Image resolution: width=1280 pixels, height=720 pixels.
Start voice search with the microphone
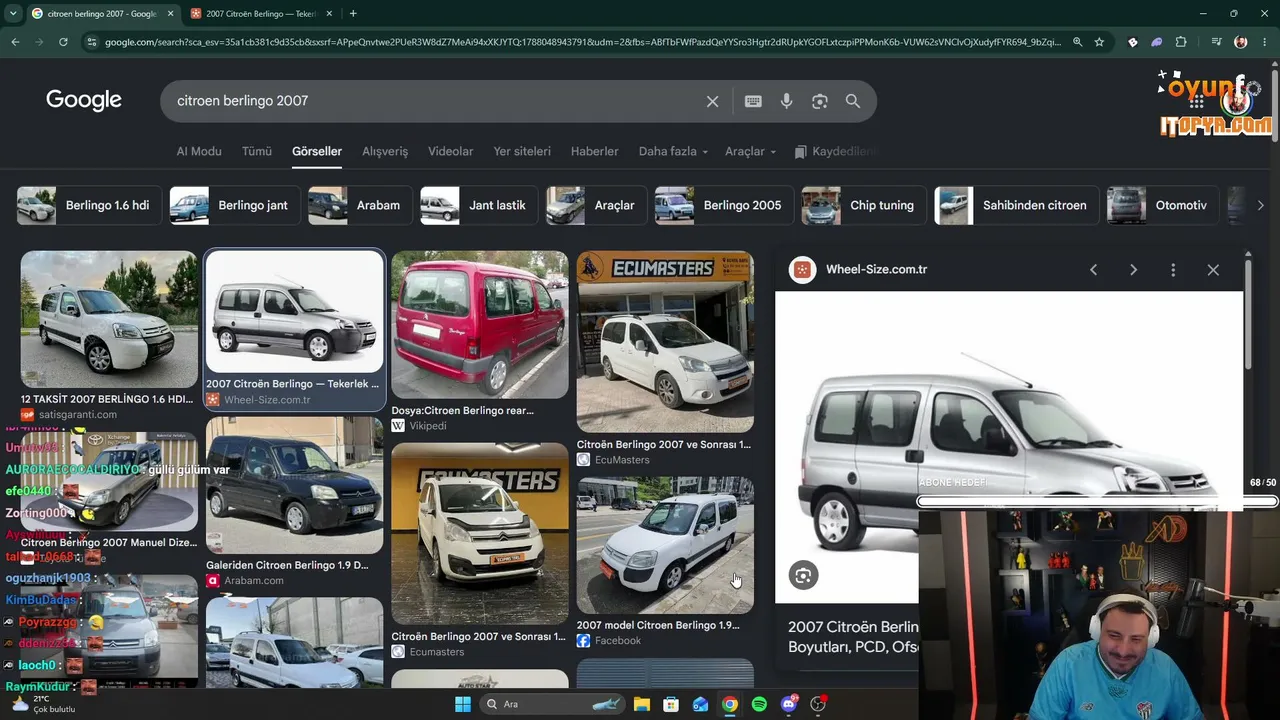point(786,101)
